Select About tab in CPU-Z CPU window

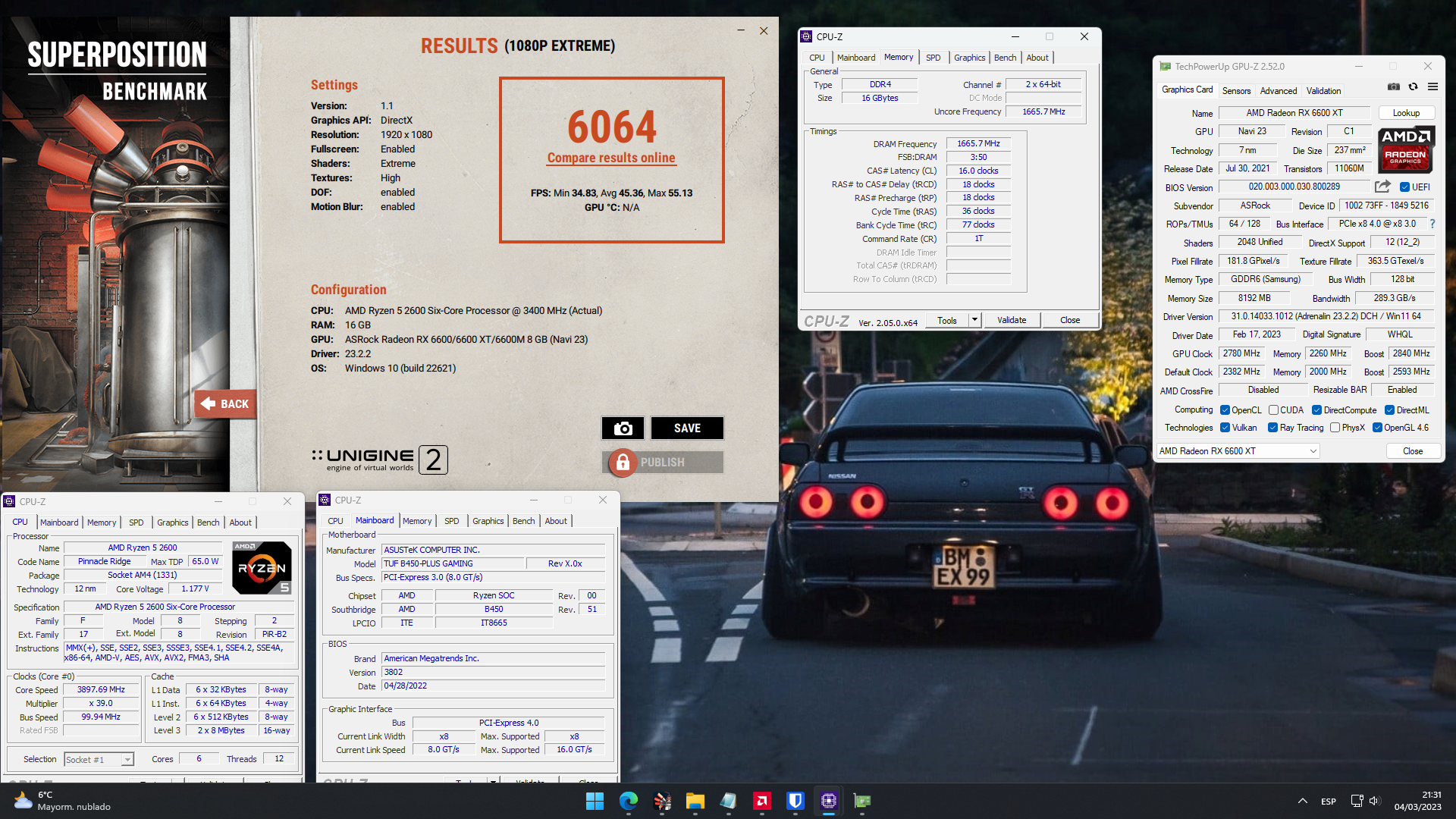(240, 522)
